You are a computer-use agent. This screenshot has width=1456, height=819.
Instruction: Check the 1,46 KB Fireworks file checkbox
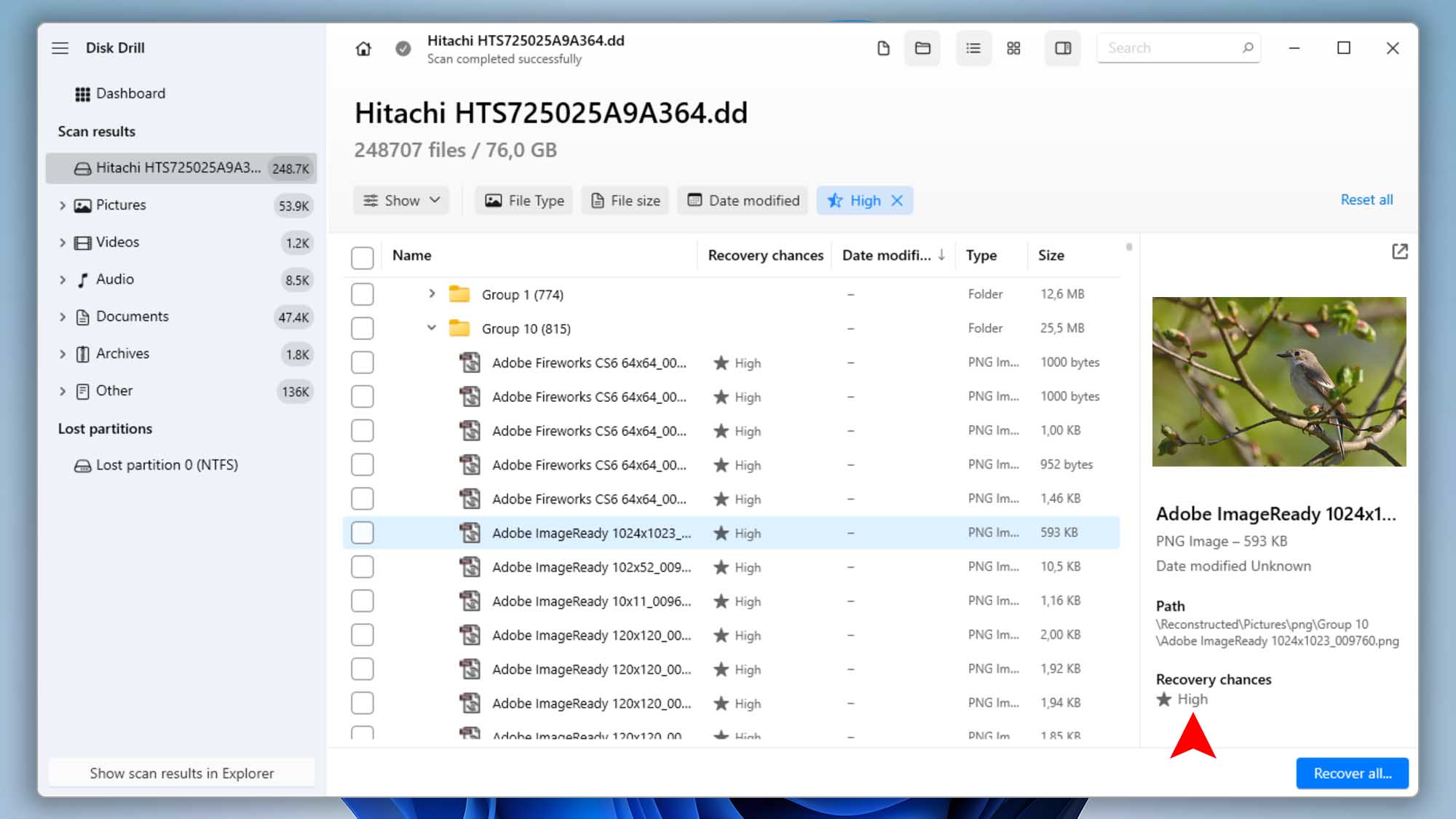[362, 499]
